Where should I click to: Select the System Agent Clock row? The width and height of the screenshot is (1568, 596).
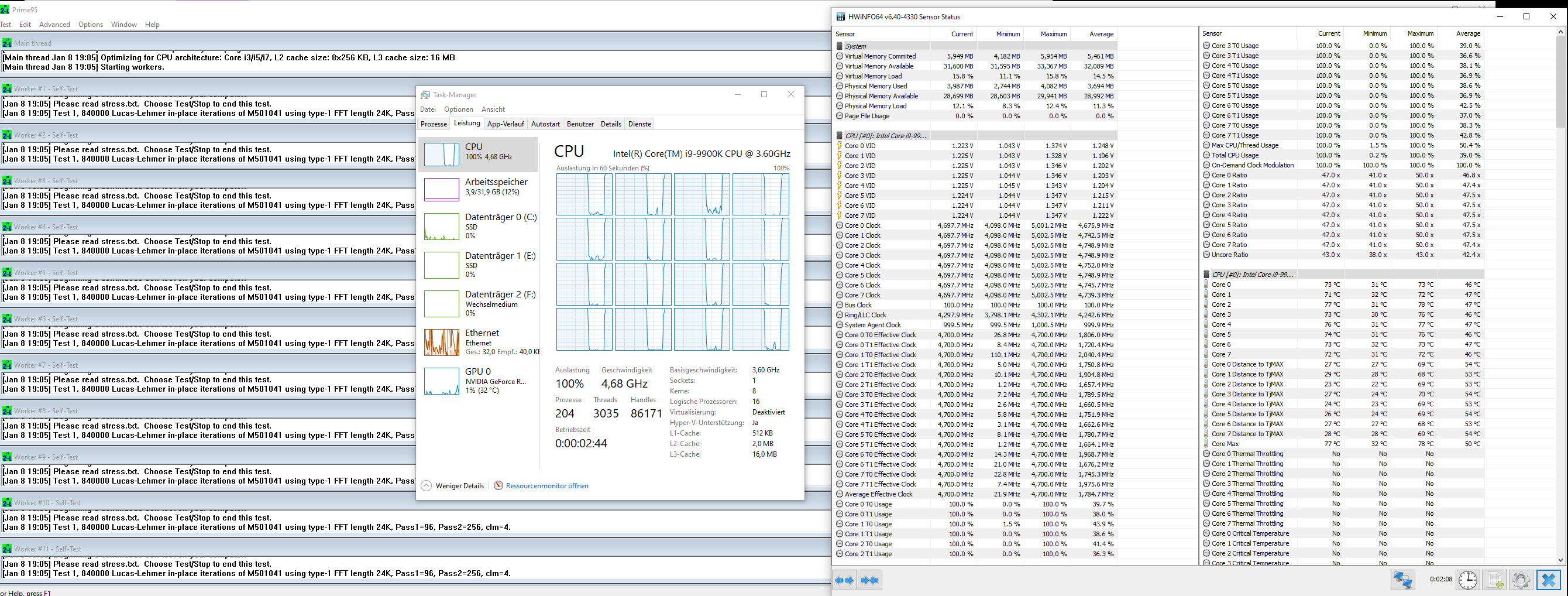click(x=975, y=326)
